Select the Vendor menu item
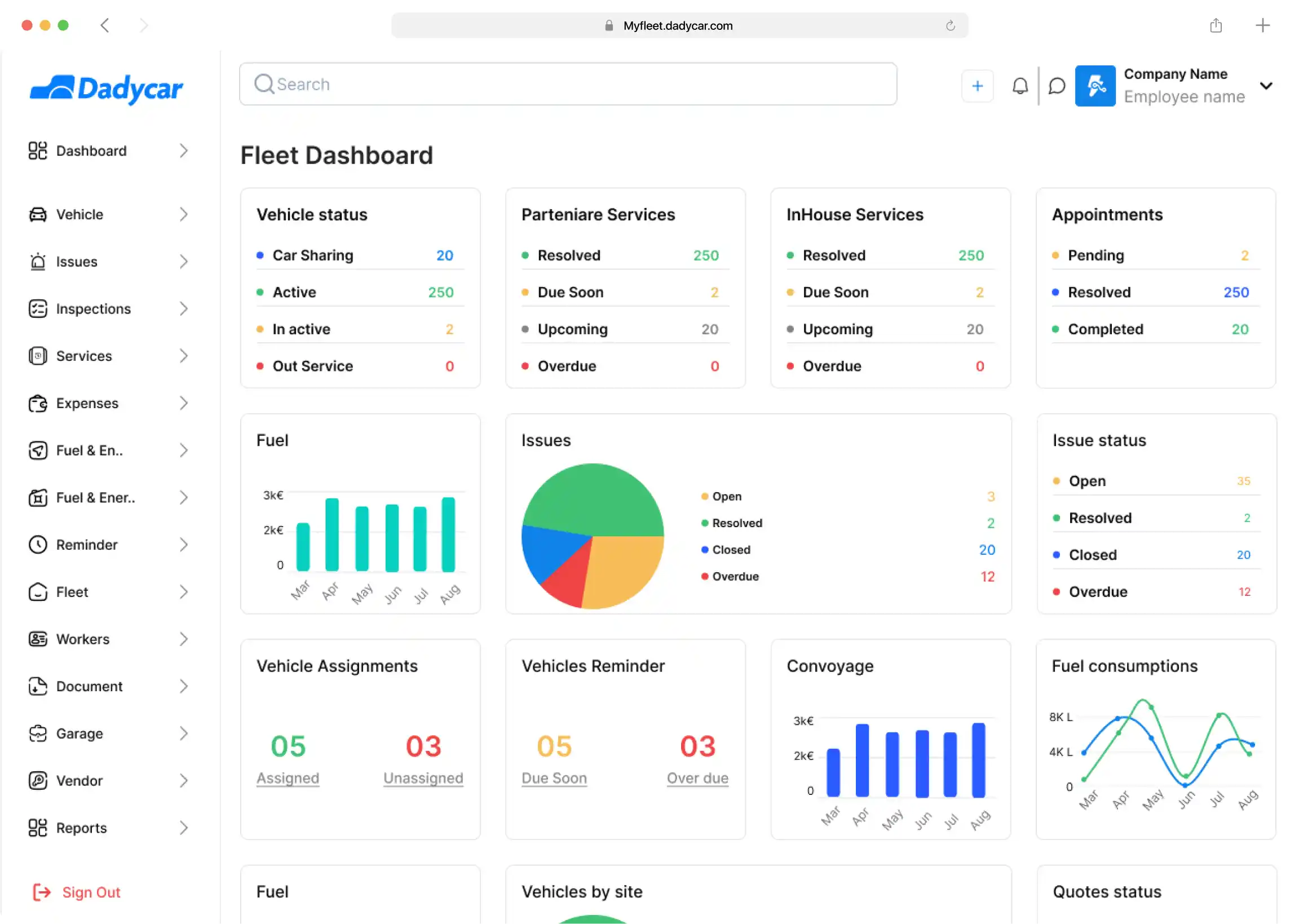The image size is (1299, 924). [x=79, y=780]
